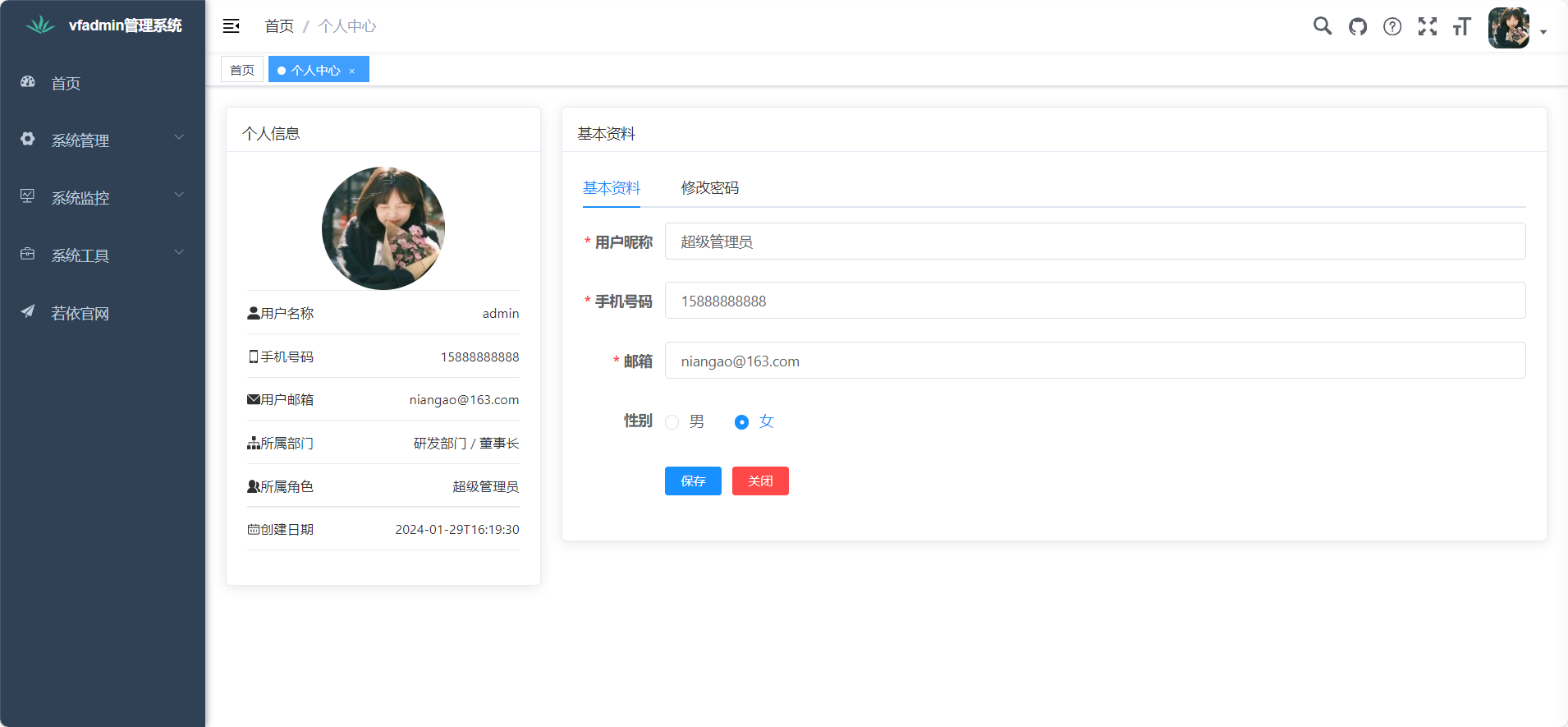This screenshot has height=727, width=1568.
Task: Expand the 系统监控 sidebar menu
Action: [103, 198]
